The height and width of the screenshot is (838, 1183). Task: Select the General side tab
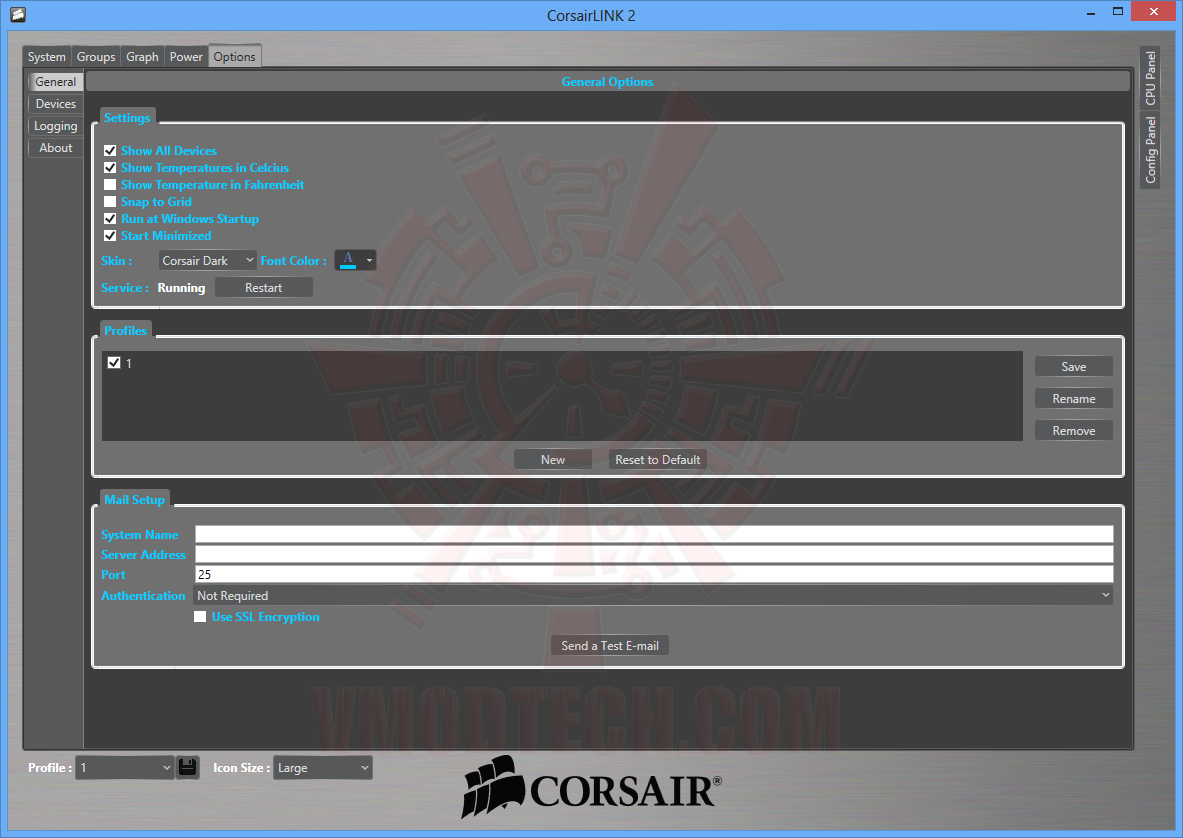[56, 81]
